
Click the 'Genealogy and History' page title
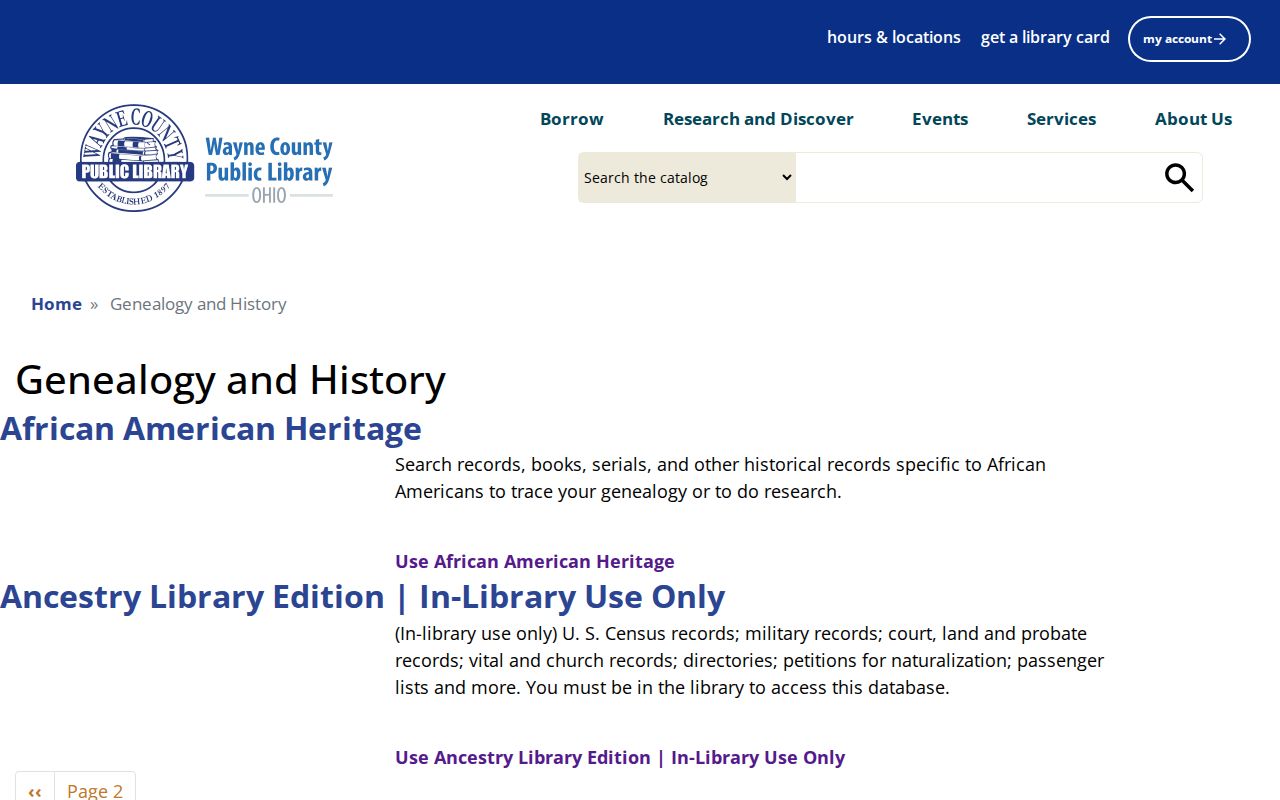(231, 380)
